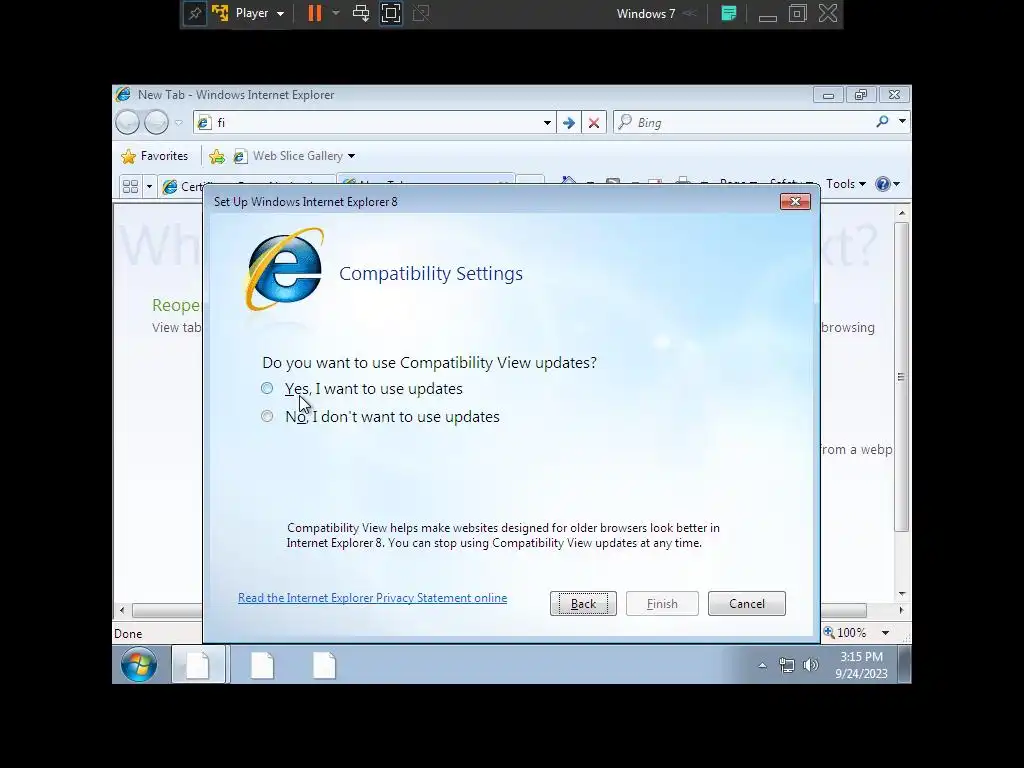This screenshot has width=1024, height=768.
Task: Click the Help question mark icon
Action: point(882,184)
